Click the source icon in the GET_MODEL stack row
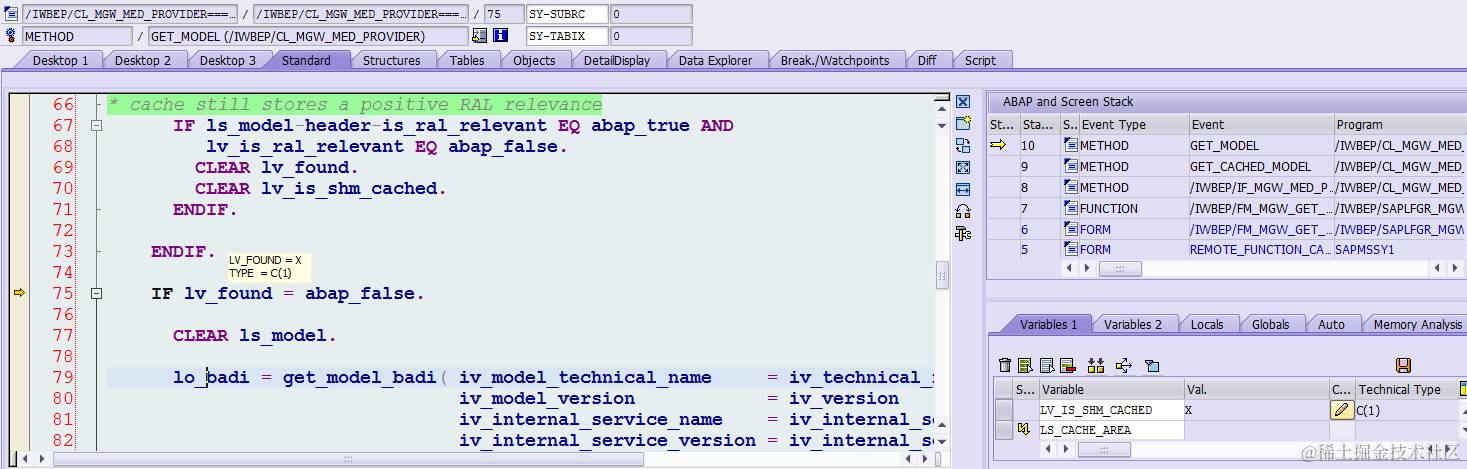1467x469 pixels. (x=1070, y=146)
